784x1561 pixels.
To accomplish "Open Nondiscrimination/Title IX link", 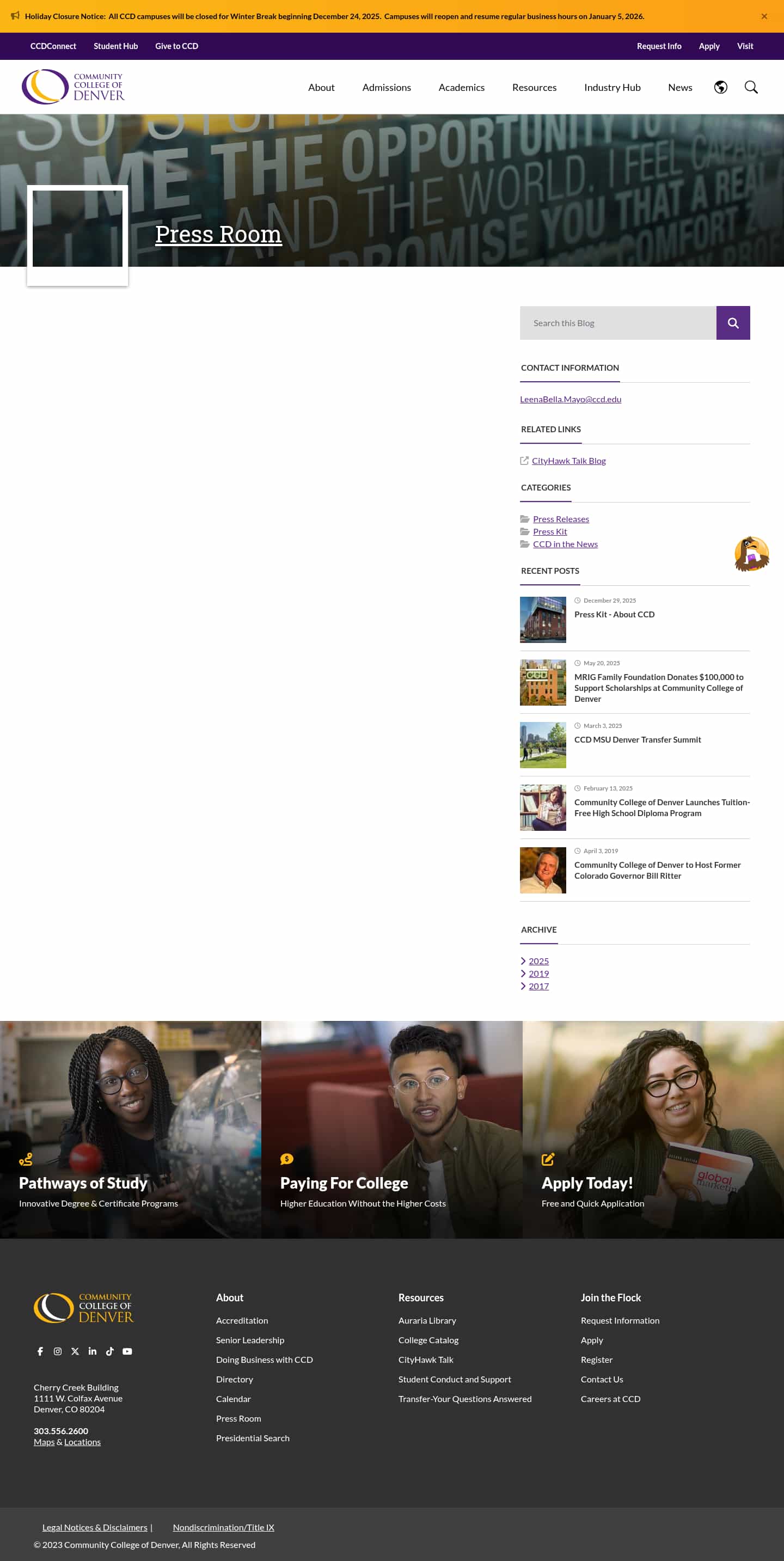I will tap(224, 1528).
